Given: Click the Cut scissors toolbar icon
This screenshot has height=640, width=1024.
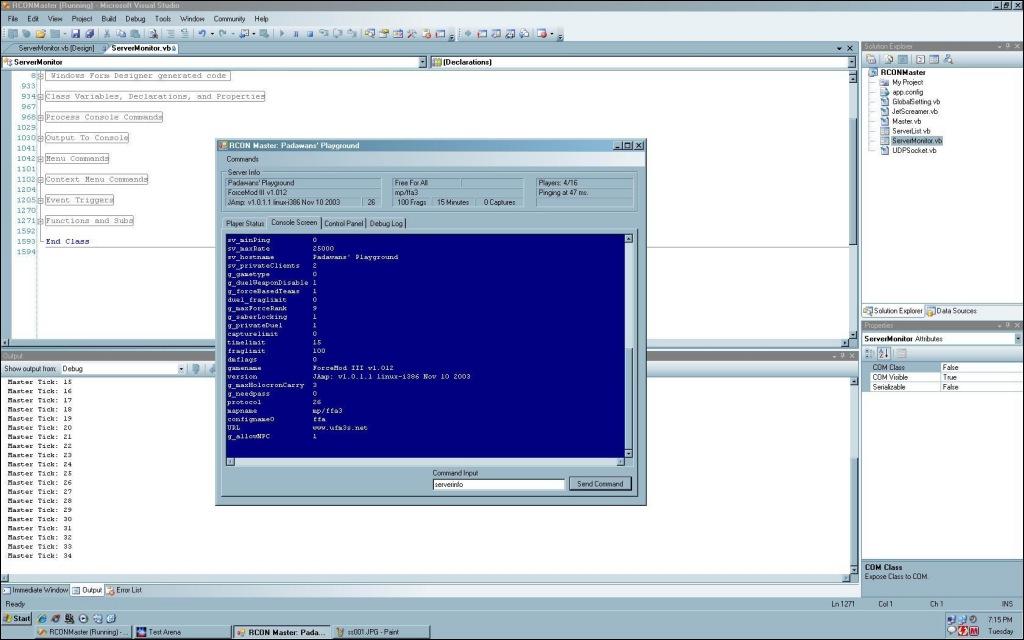Looking at the screenshot, I should [107, 33].
